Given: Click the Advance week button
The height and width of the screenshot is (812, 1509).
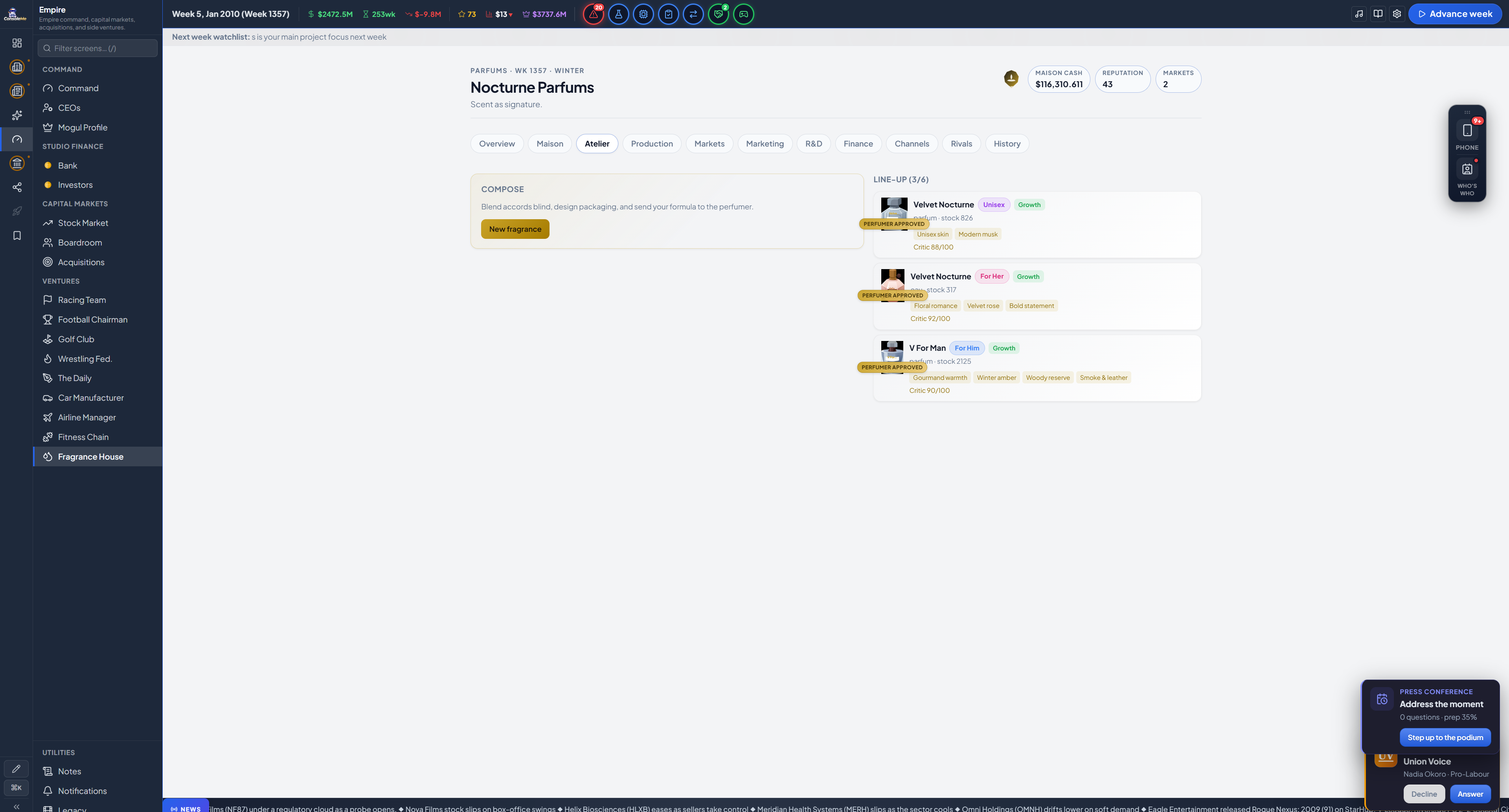Looking at the screenshot, I should 1454,14.
